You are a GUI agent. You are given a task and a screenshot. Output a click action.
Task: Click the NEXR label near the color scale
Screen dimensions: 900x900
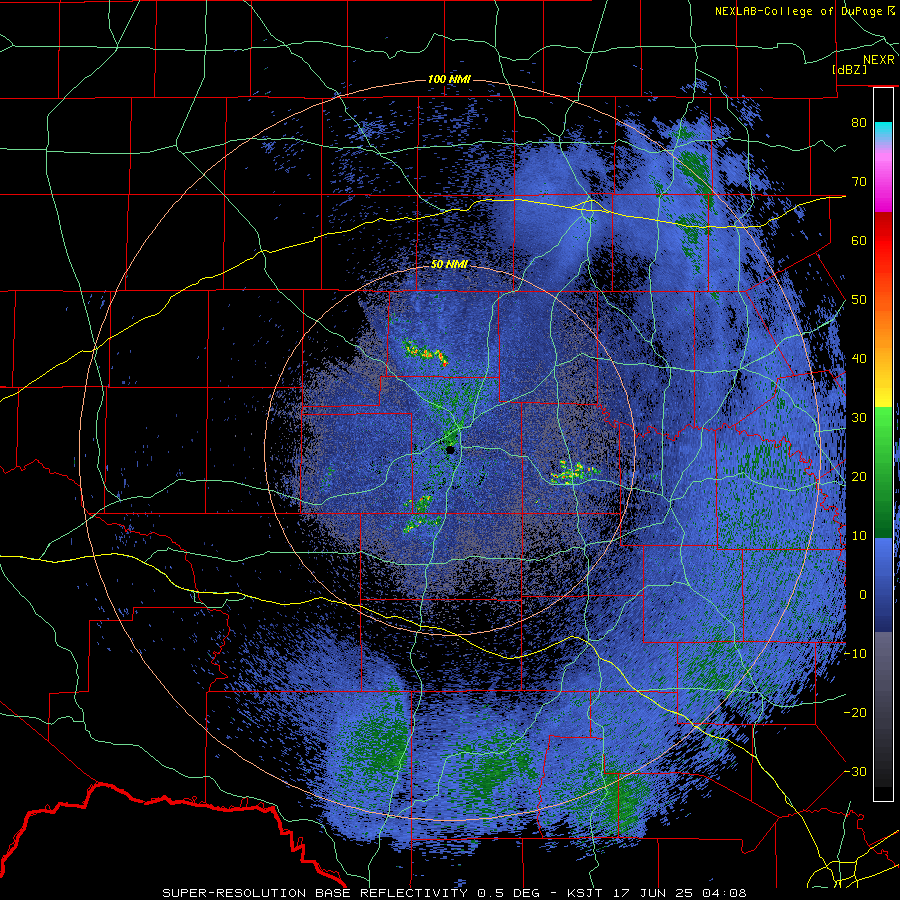[879, 60]
